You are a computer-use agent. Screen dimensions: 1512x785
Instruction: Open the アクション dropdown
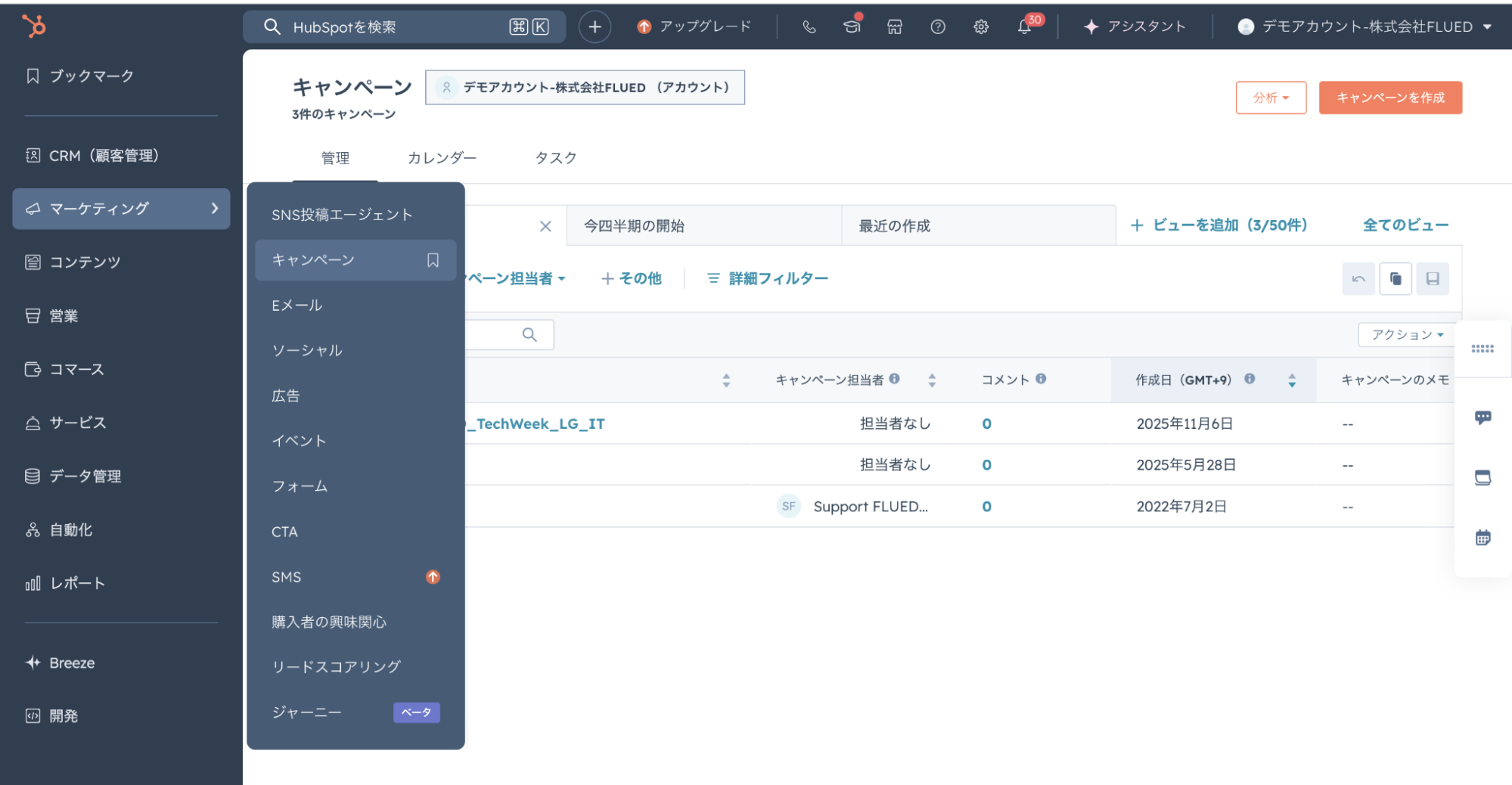point(1407,334)
